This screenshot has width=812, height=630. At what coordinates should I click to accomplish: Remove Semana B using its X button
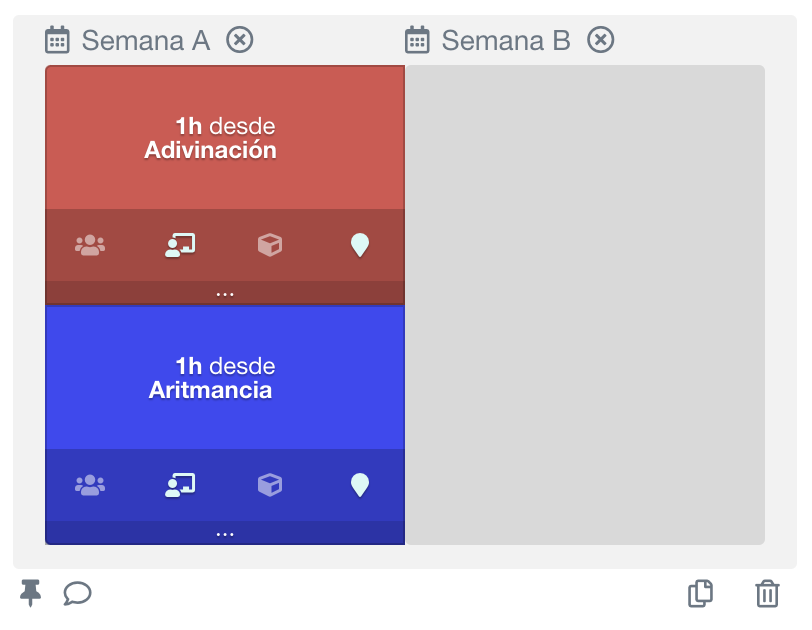pos(601,40)
